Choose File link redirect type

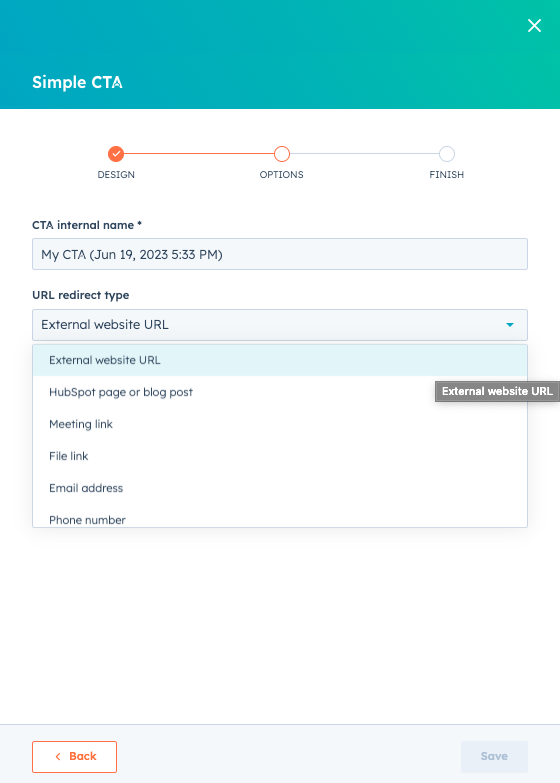[x=280, y=456]
